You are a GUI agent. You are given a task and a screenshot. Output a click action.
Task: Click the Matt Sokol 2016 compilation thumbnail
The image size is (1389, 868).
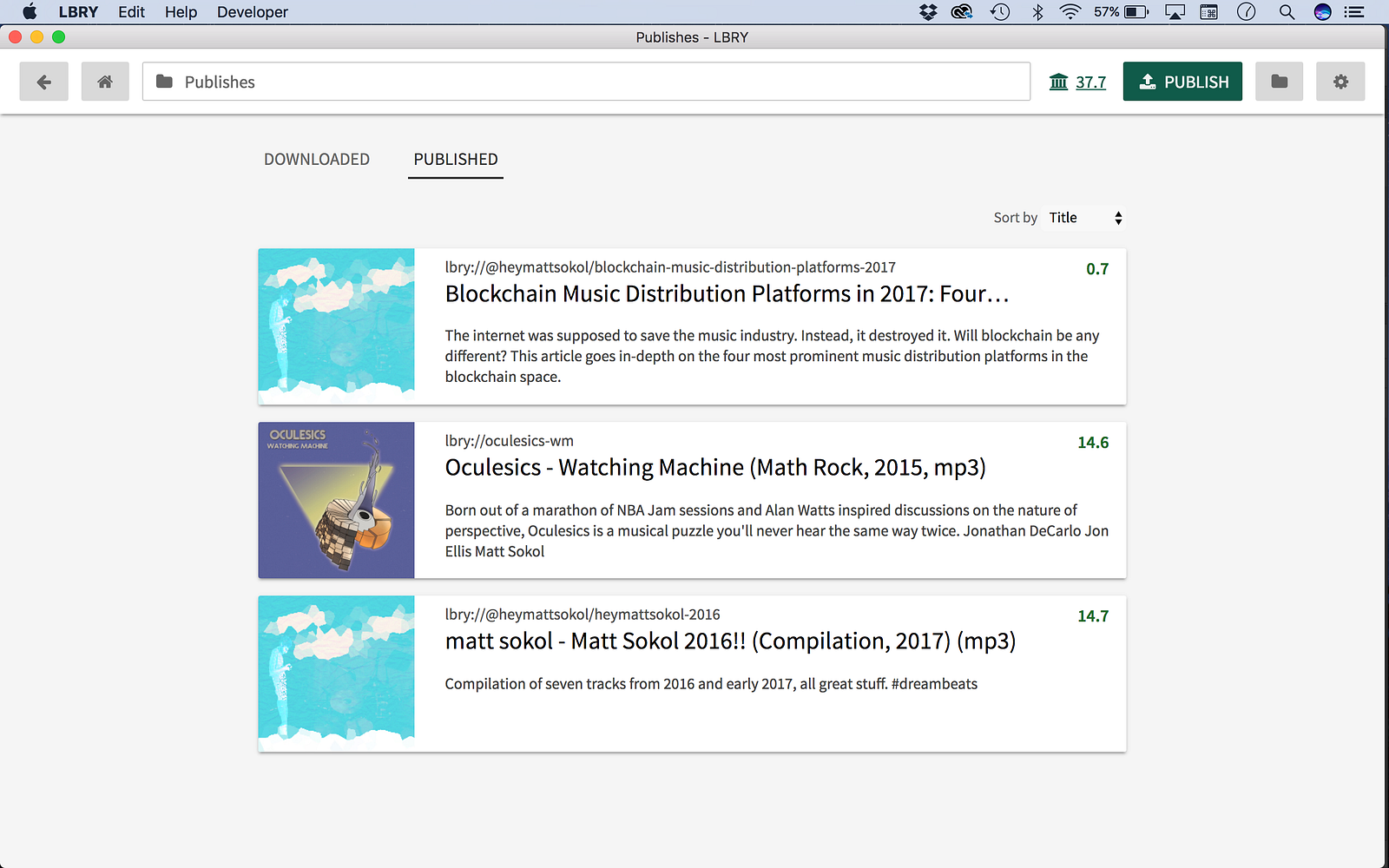[x=336, y=674]
